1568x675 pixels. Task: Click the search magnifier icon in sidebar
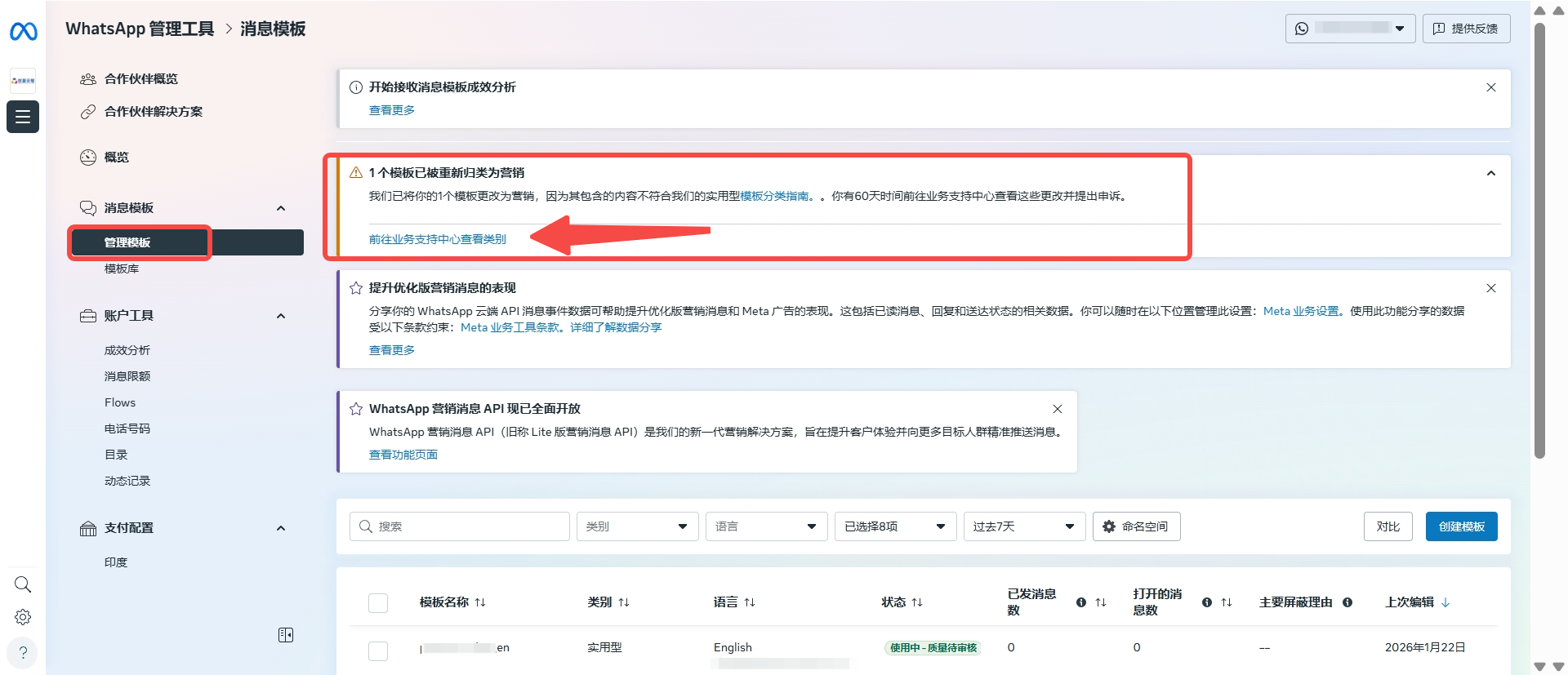(23, 584)
